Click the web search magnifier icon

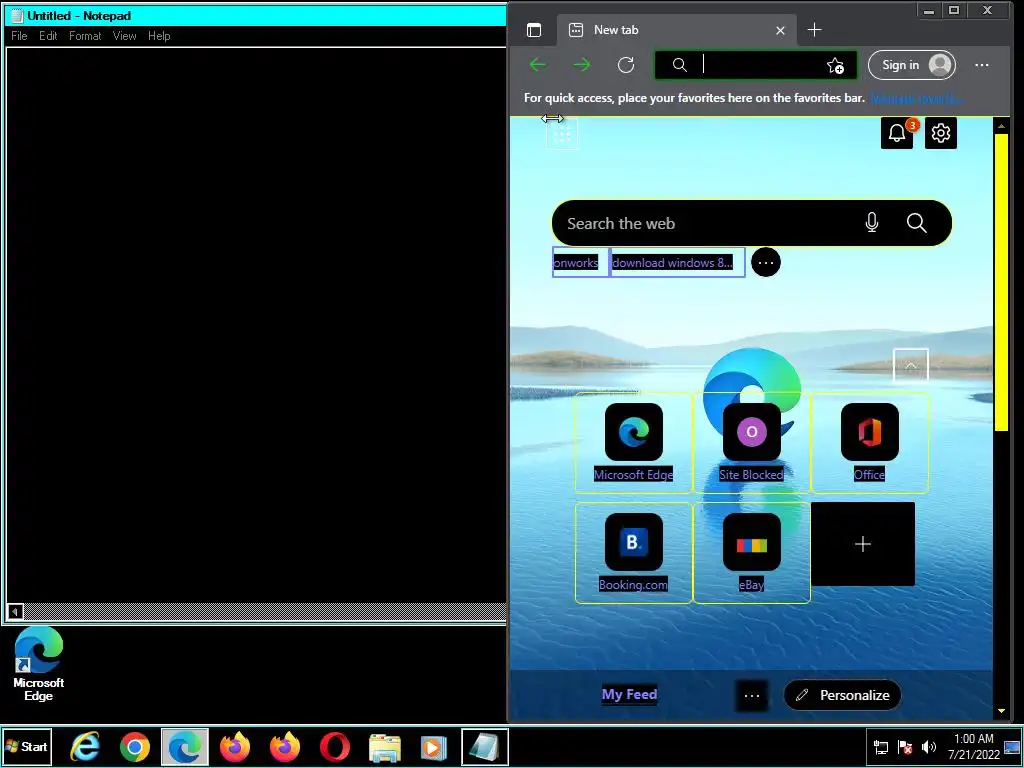(x=916, y=223)
